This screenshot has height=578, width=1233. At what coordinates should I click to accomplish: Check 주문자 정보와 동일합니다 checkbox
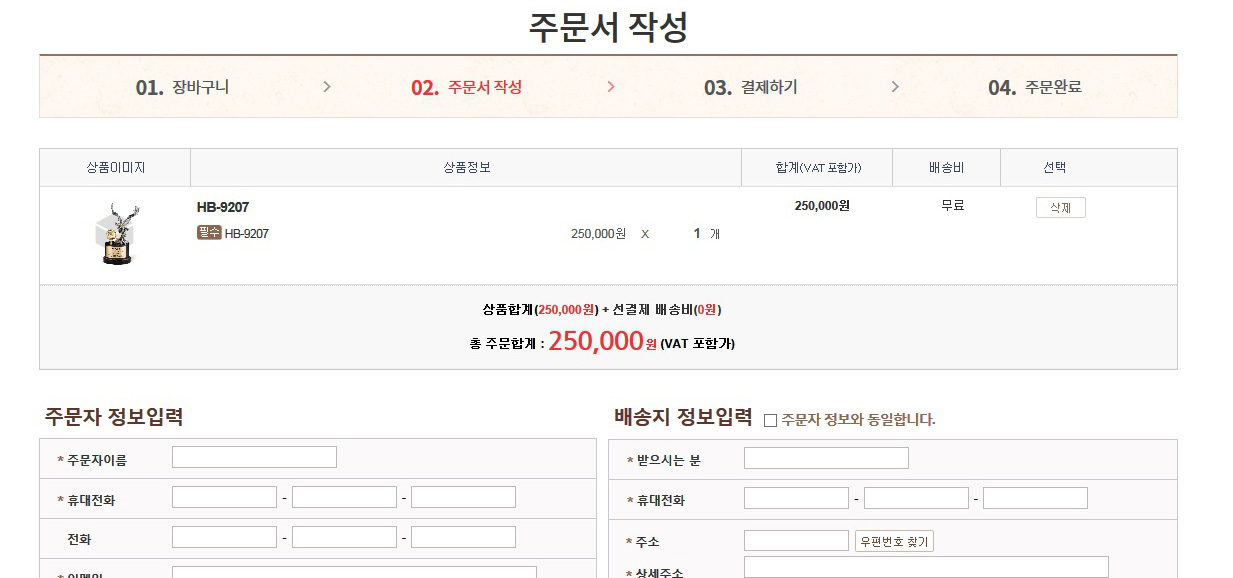[770, 420]
